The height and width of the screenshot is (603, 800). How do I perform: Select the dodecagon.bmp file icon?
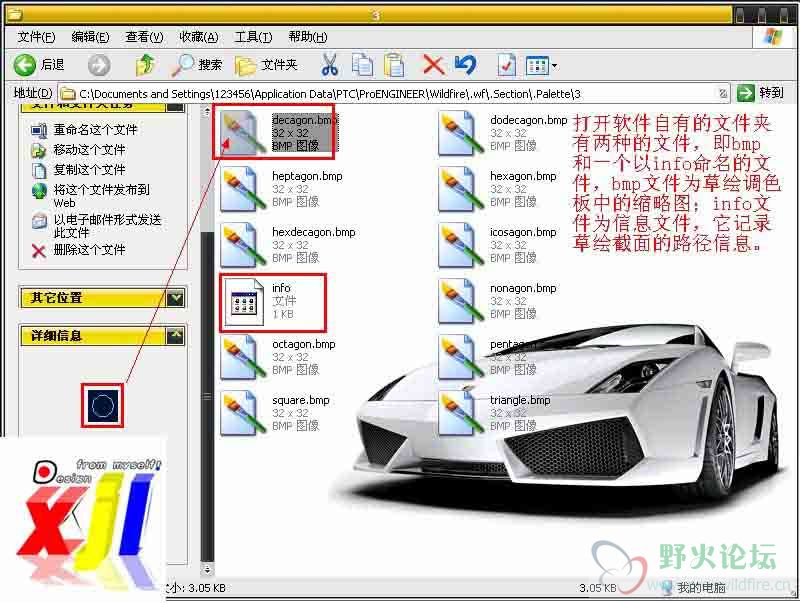tap(461, 133)
